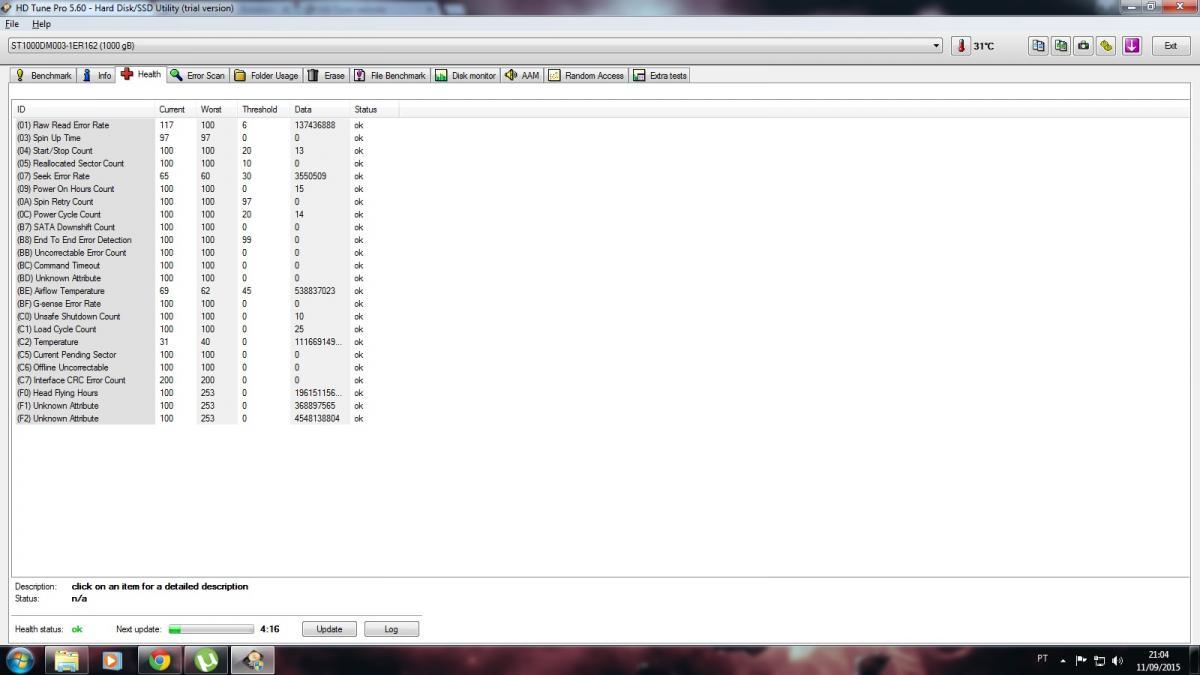Click the temperature thermometer icon
The width and height of the screenshot is (1200, 675).
961,46
